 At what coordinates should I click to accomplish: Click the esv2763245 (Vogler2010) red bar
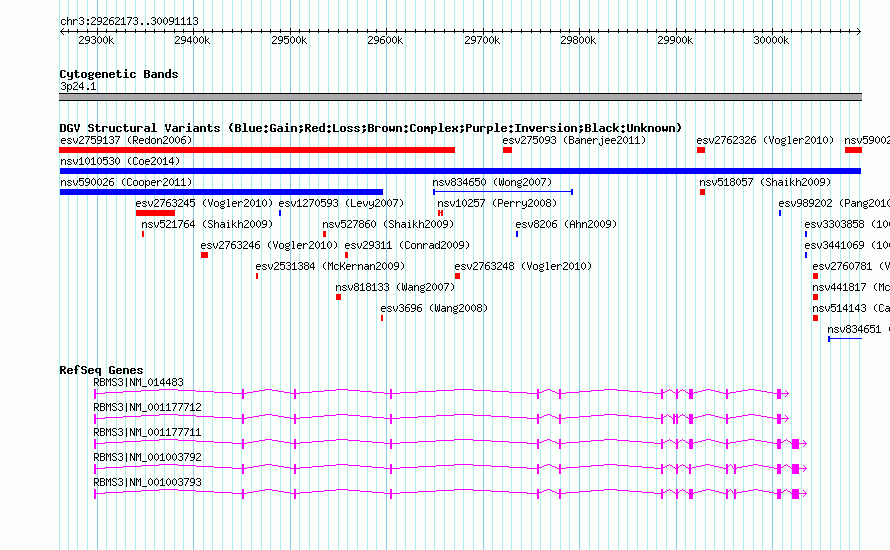click(156, 213)
